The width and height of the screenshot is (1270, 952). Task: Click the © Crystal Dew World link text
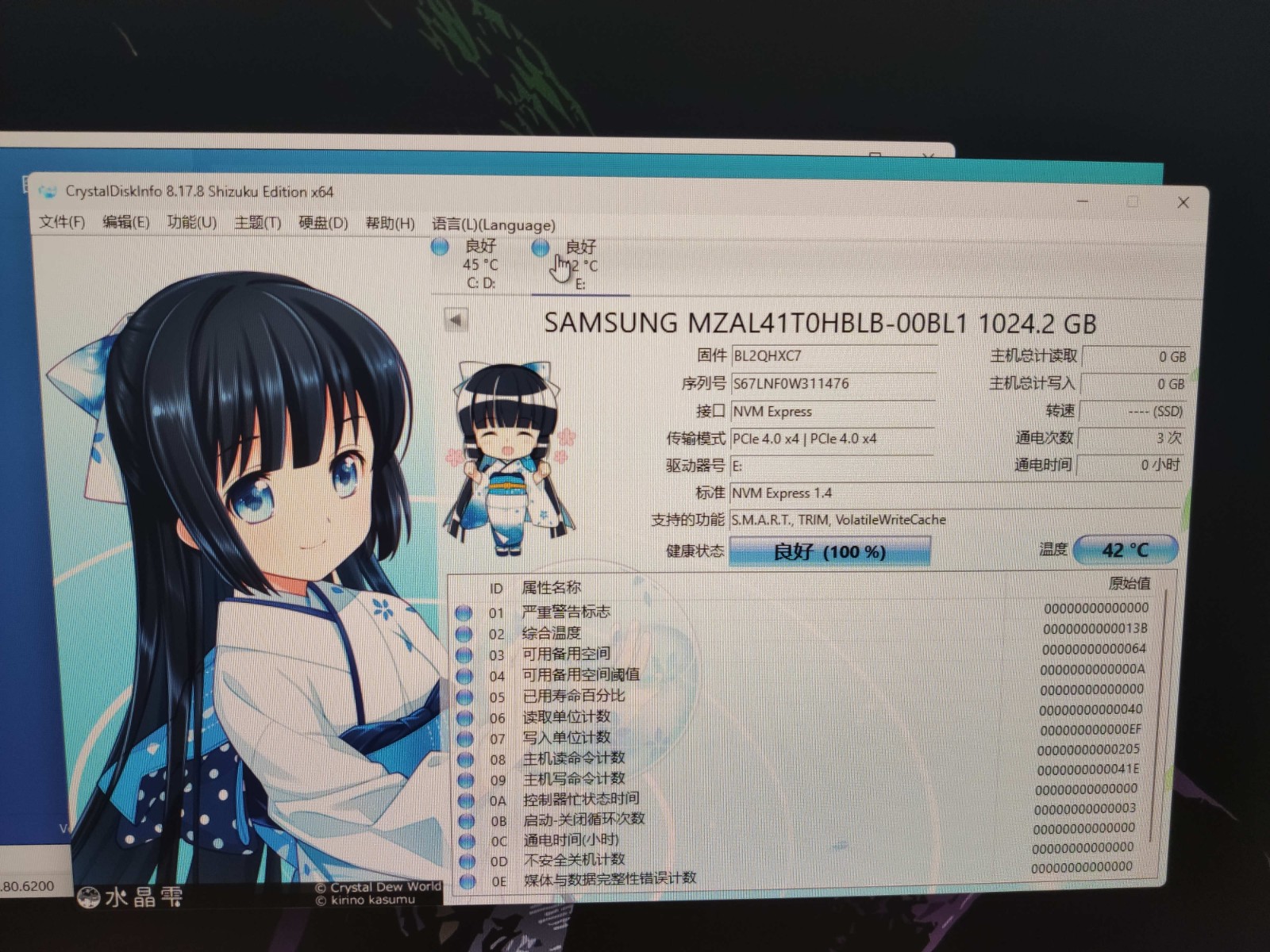point(378,887)
